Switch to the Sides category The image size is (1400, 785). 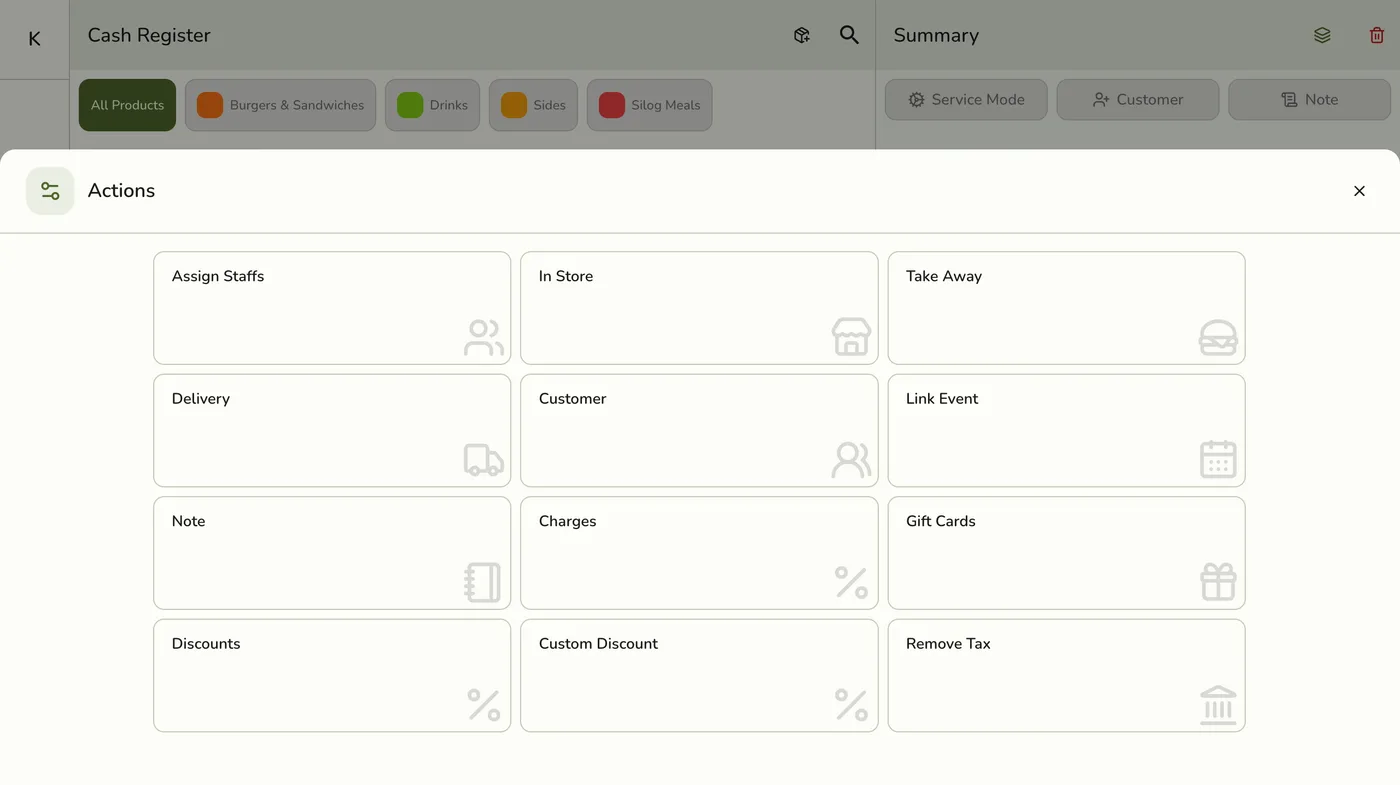coord(533,105)
